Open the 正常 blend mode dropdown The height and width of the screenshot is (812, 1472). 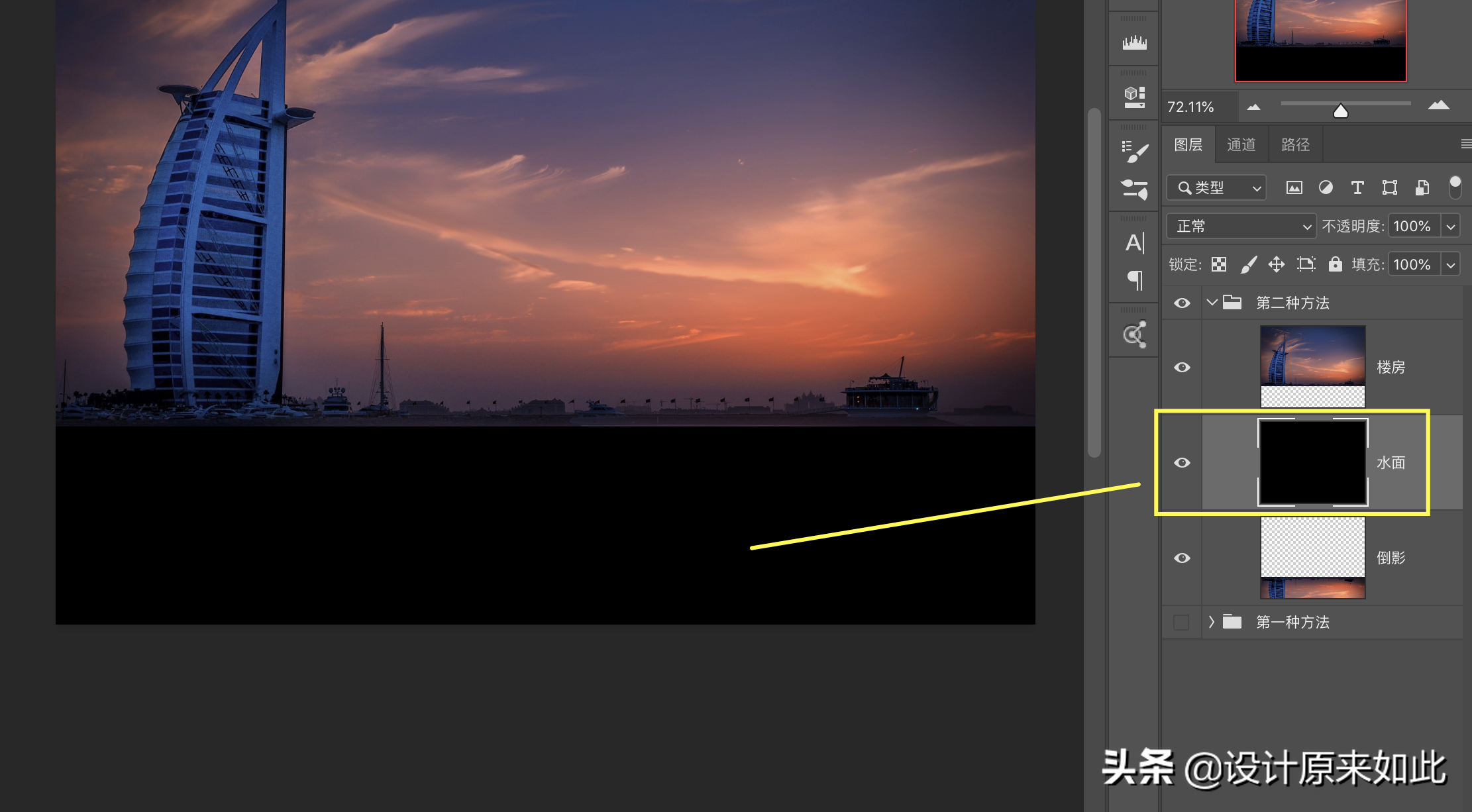click(1241, 227)
